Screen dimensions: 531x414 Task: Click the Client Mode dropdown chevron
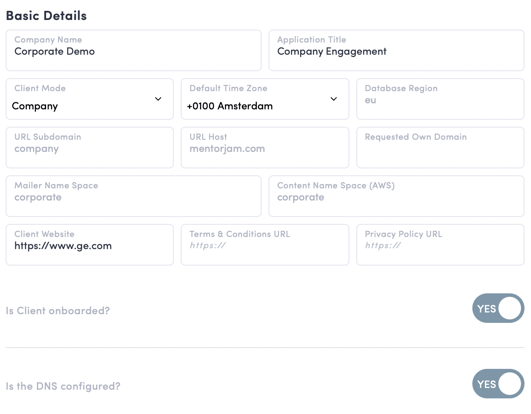tap(158, 99)
